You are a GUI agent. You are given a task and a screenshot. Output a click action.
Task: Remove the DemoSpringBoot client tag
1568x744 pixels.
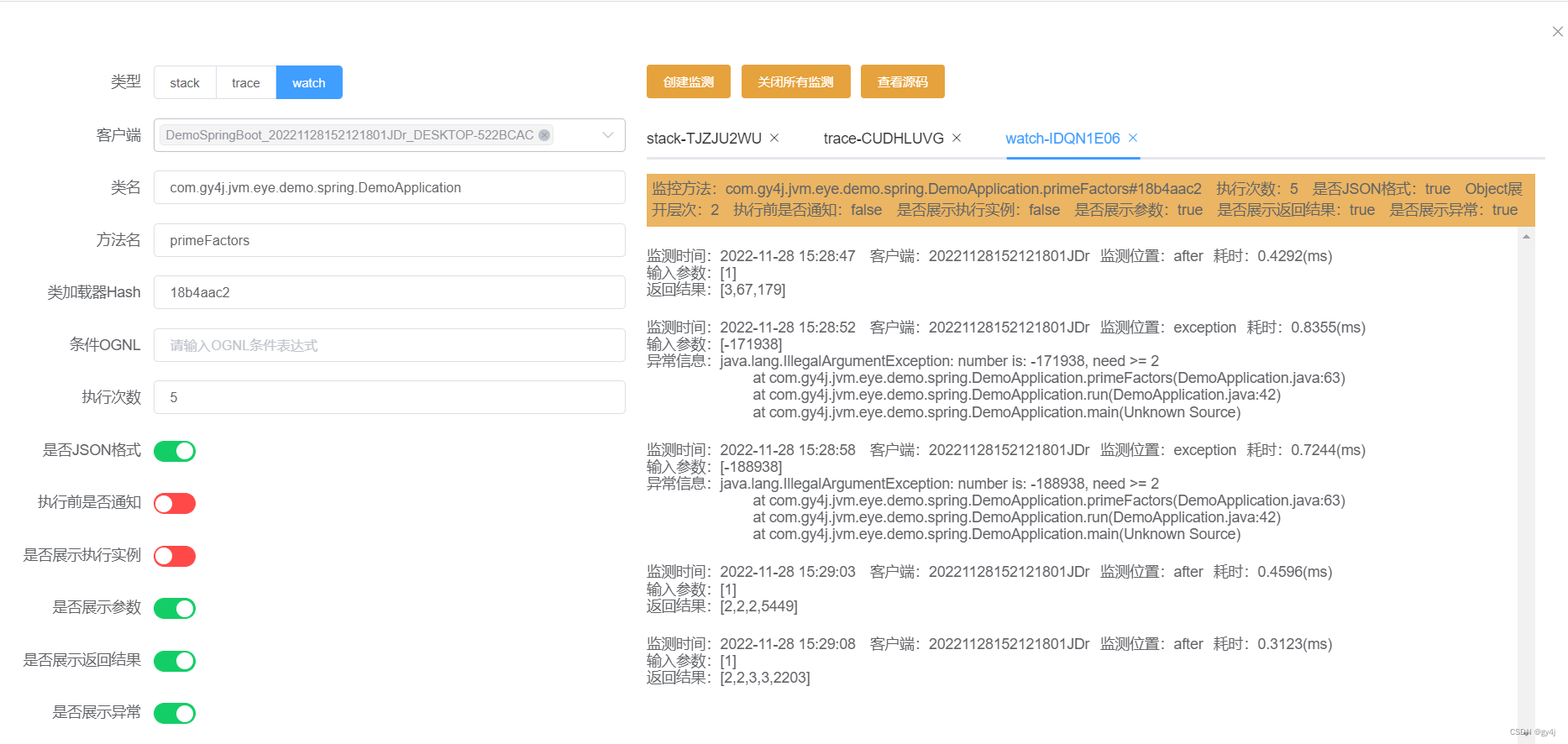point(544,135)
